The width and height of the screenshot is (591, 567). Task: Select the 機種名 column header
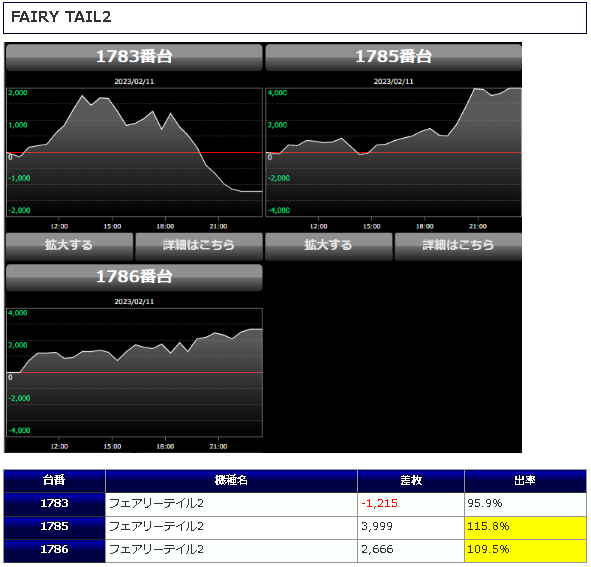pyautogui.click(x=231, y=481)
